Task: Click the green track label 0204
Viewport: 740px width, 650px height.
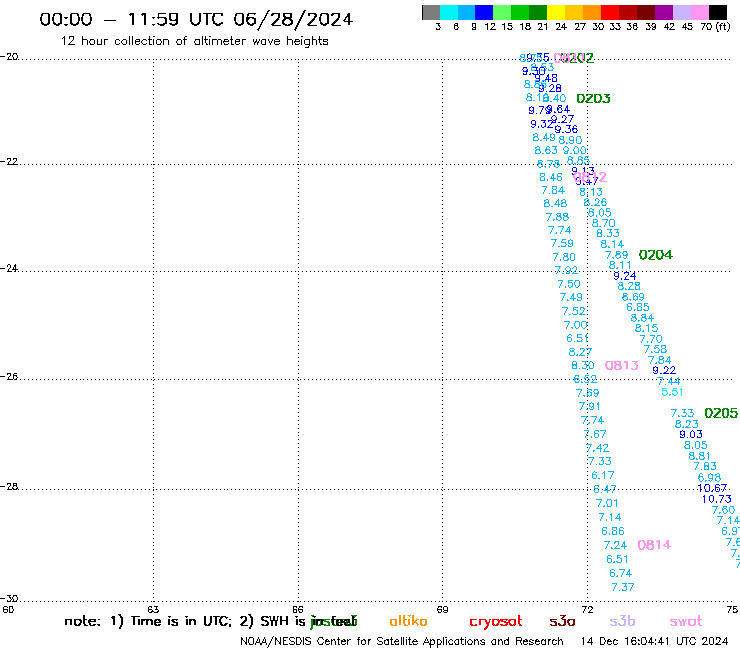Action: (656, 255)
